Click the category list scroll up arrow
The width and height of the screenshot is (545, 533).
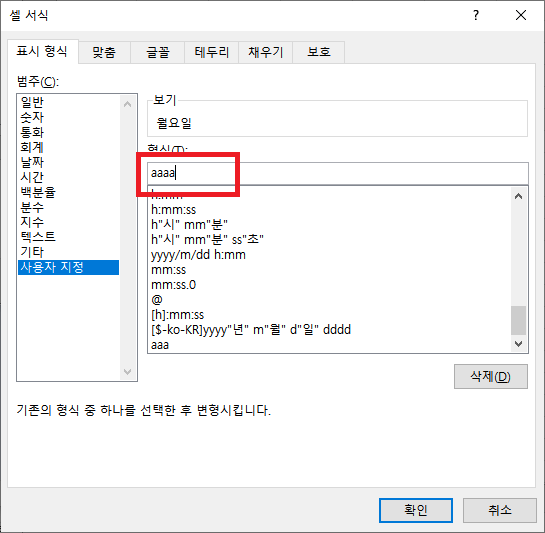(128, 104)
